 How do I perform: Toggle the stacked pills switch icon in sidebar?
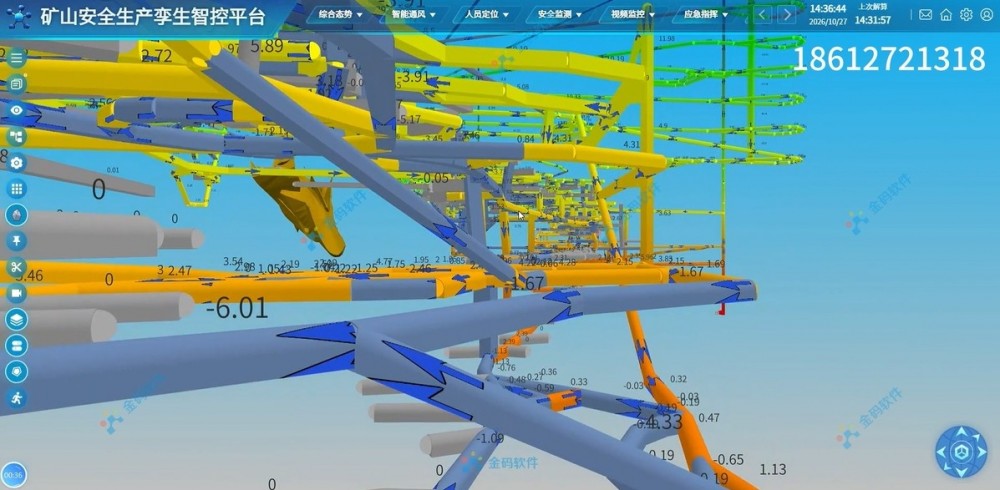tap(17, 346)
